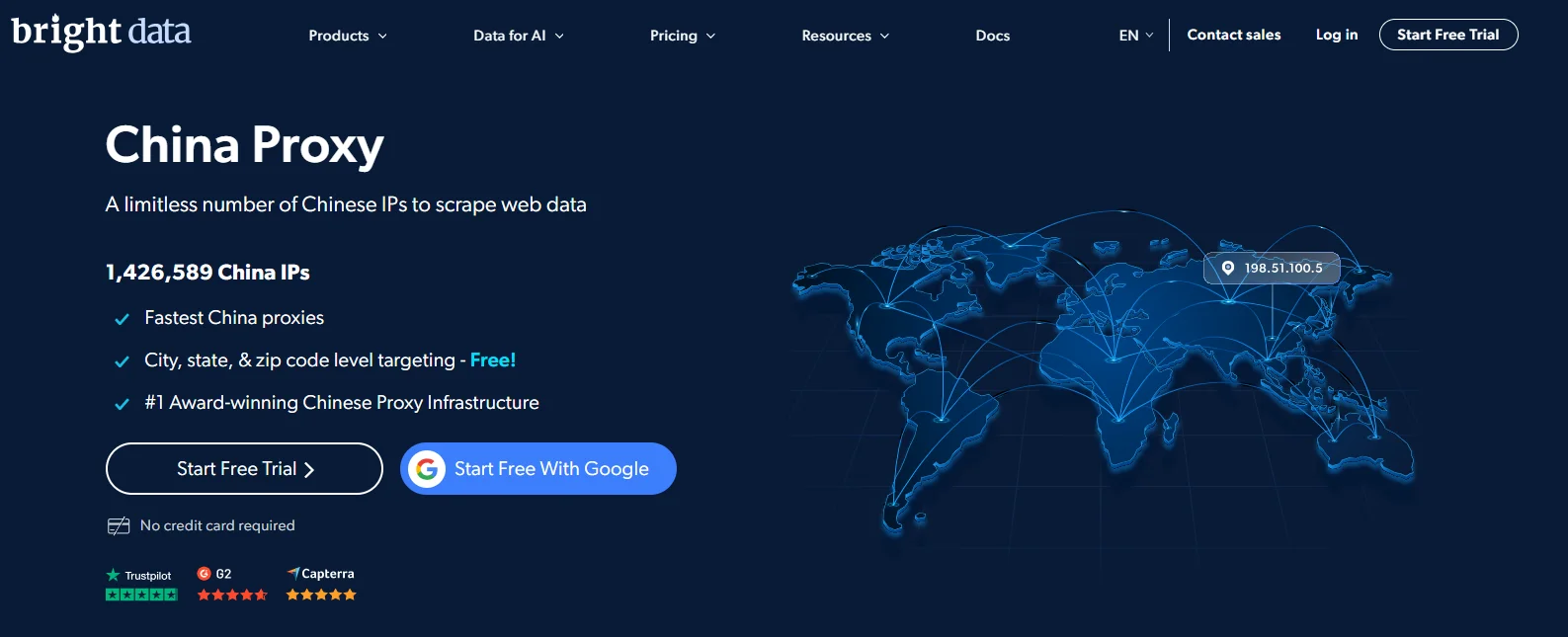Click checkmark beside Fastest China proxies
This screenshot has height=637, width=1568.
click(x=123, y=319)
